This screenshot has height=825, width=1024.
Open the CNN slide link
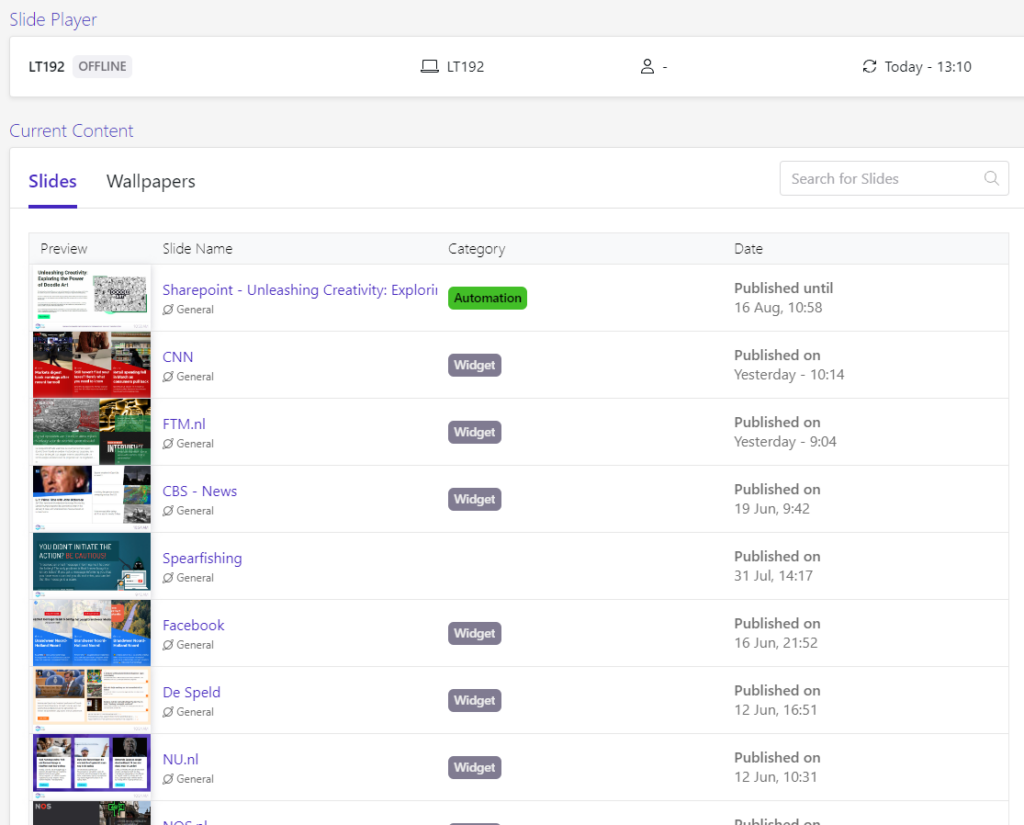tap(178, 357)
